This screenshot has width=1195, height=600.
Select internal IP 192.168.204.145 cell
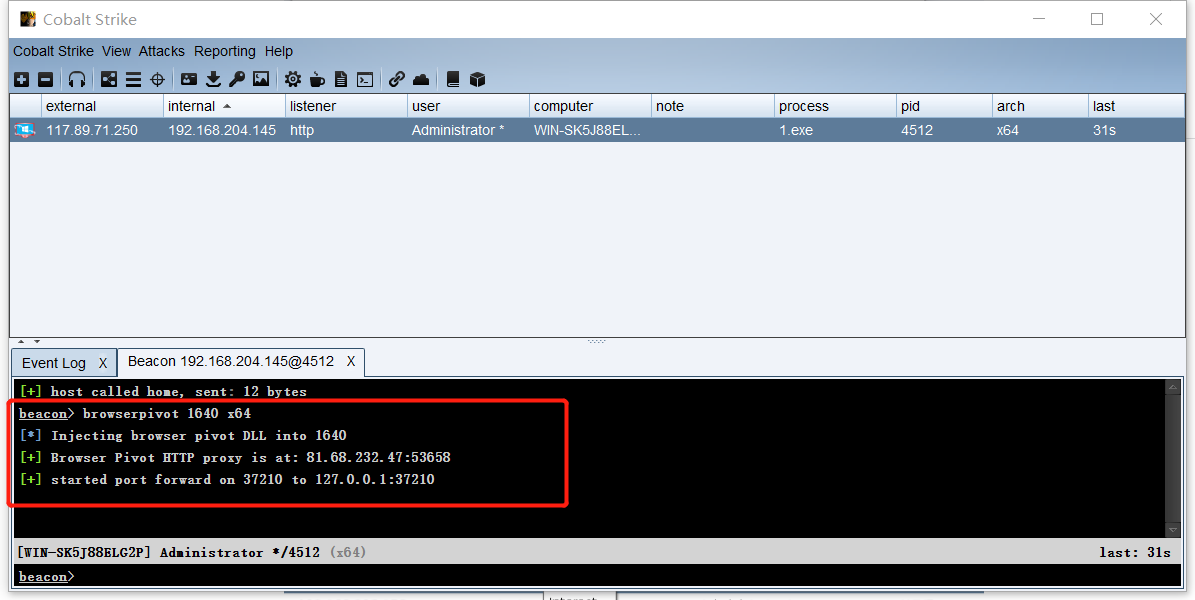[x=222, y=130]
